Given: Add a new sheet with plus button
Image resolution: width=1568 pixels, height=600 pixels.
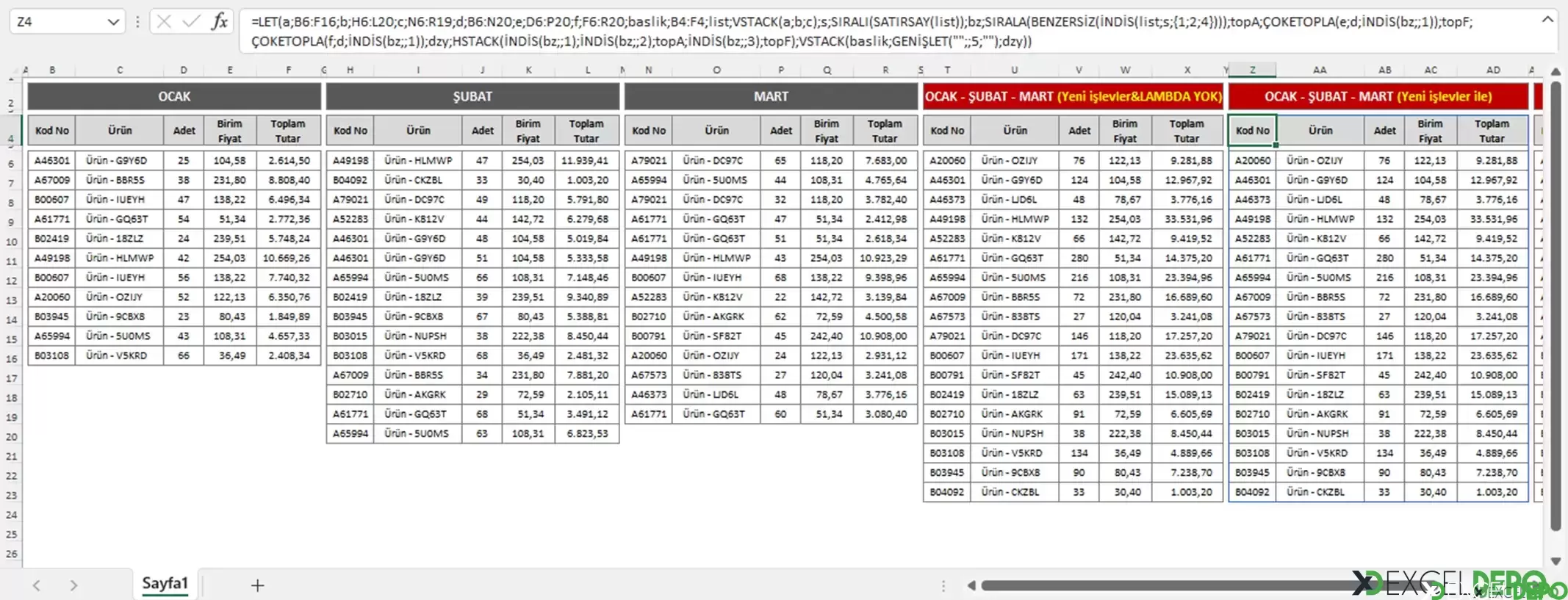Looking at the screenshot, I should click(x=257, y=585).
